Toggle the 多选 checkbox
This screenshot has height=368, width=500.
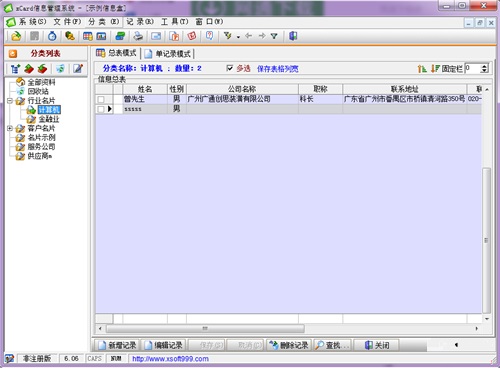pyautogui.click(x=229, y=68)
